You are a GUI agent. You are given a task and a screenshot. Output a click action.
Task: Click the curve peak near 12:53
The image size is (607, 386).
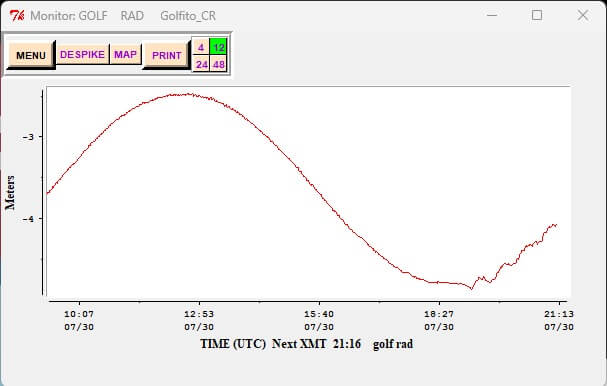(187, 94)
